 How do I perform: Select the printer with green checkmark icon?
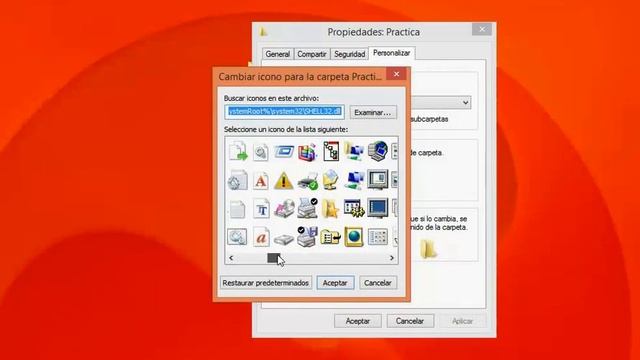307,180
